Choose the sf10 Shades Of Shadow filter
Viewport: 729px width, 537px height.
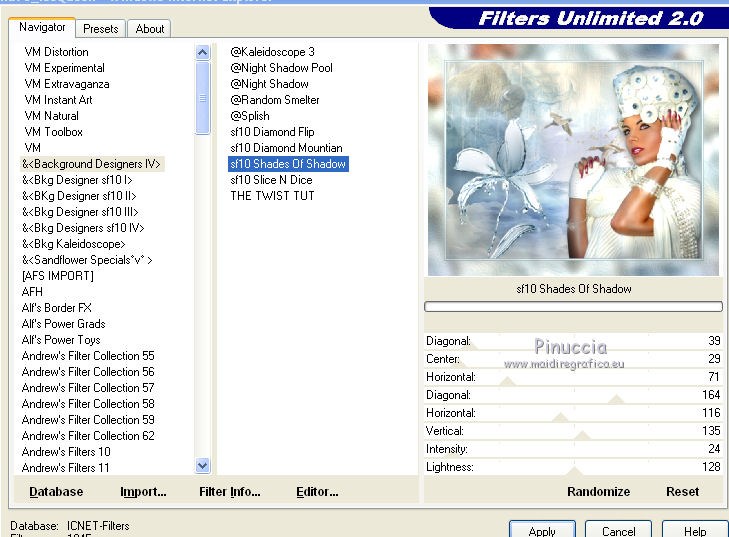tap(288, 164)
